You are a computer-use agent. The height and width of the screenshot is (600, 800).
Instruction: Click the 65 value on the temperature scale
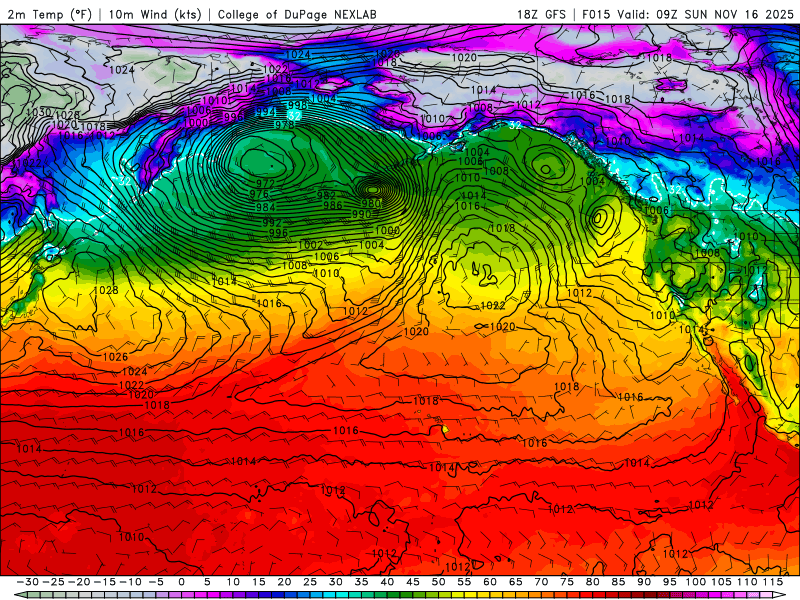coord(515,582)
